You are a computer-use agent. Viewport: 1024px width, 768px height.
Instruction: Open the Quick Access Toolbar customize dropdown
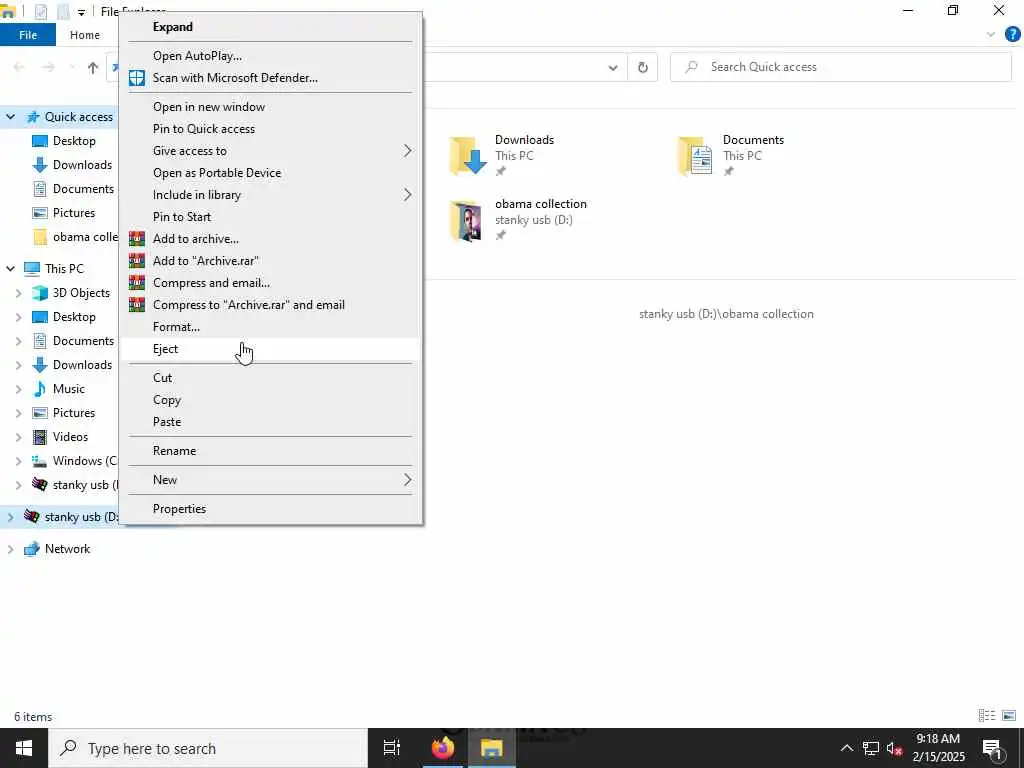(x=81, y=12)
